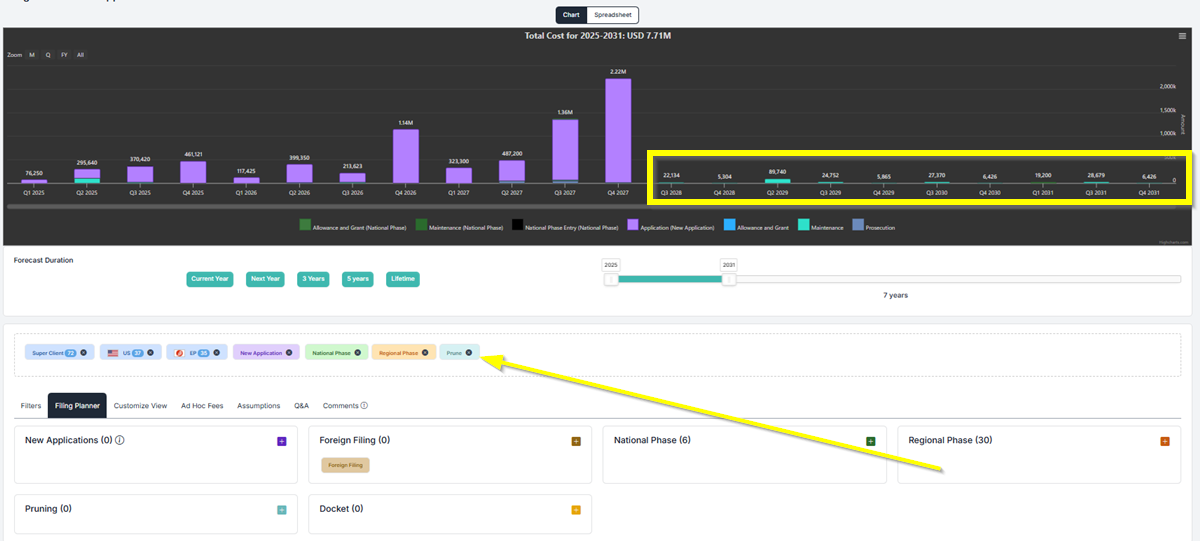Image resolution: width=1200 pixels, height=541 pixels.
Task: Click the Docket card plus icon
Action: point(576,510)
